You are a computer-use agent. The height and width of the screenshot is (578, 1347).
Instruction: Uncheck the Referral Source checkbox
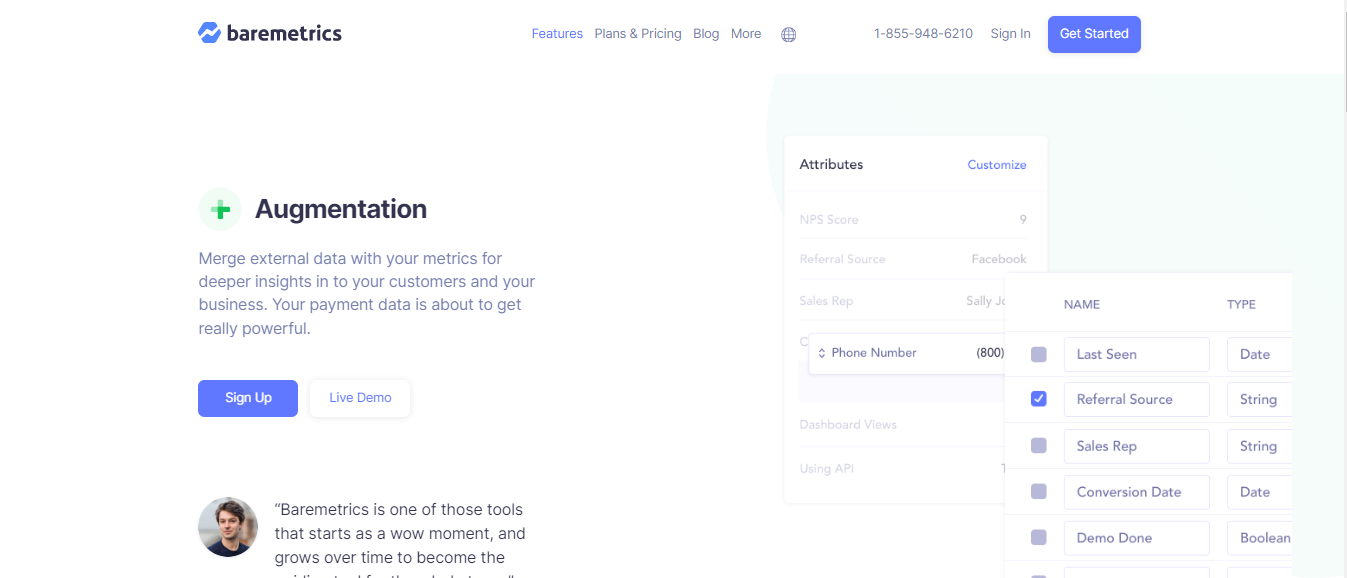tap(1038, 398)
